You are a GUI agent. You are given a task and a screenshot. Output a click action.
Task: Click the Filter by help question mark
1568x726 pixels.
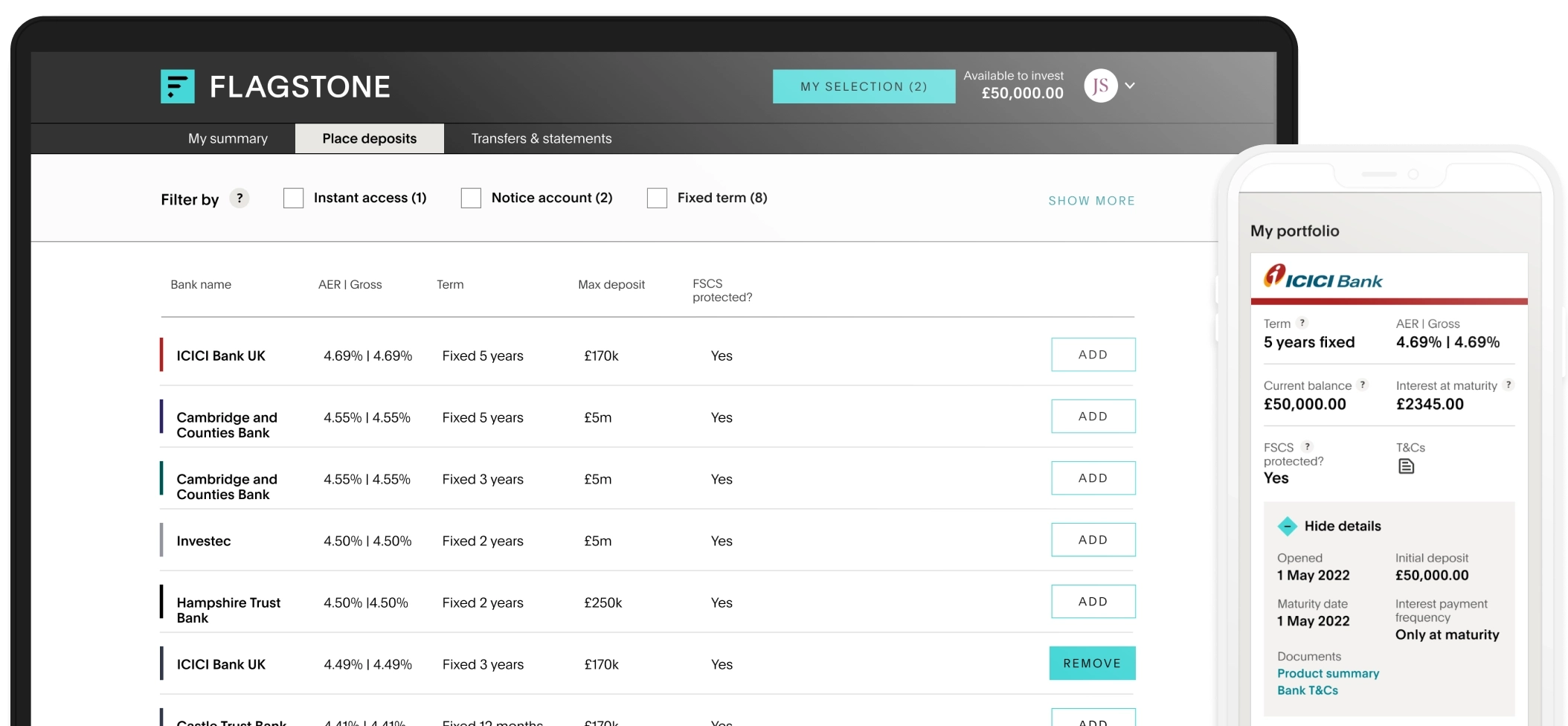(239, 198)
